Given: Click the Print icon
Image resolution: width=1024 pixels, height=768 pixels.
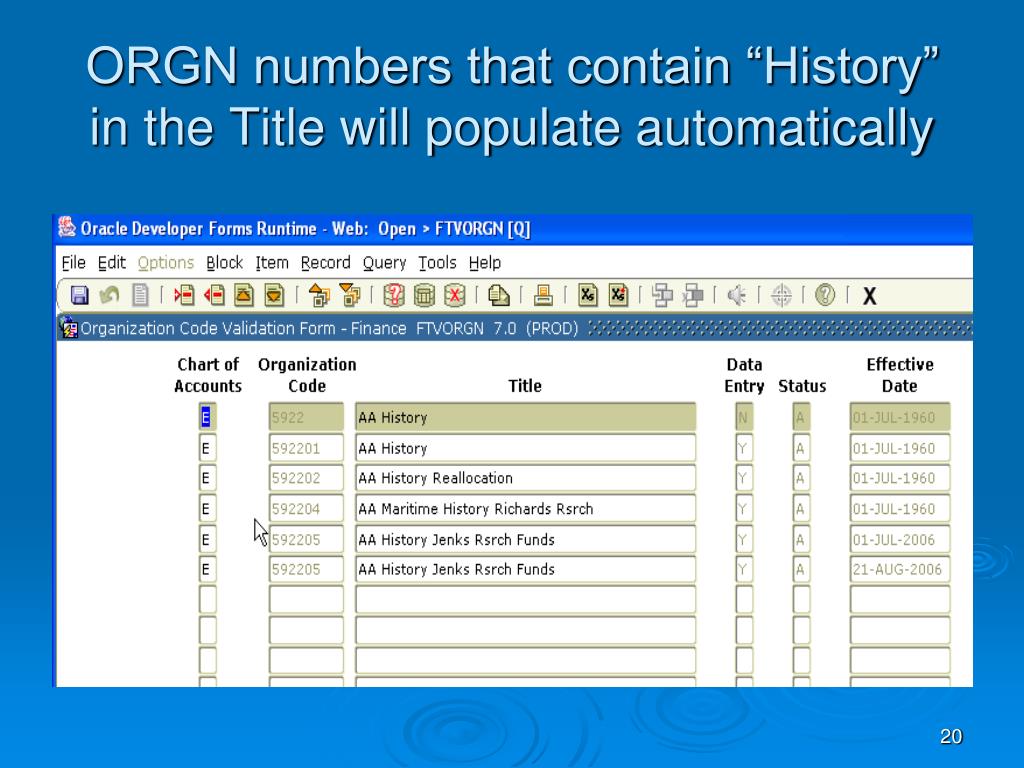Looking at the screenshot, I should 543,295.
